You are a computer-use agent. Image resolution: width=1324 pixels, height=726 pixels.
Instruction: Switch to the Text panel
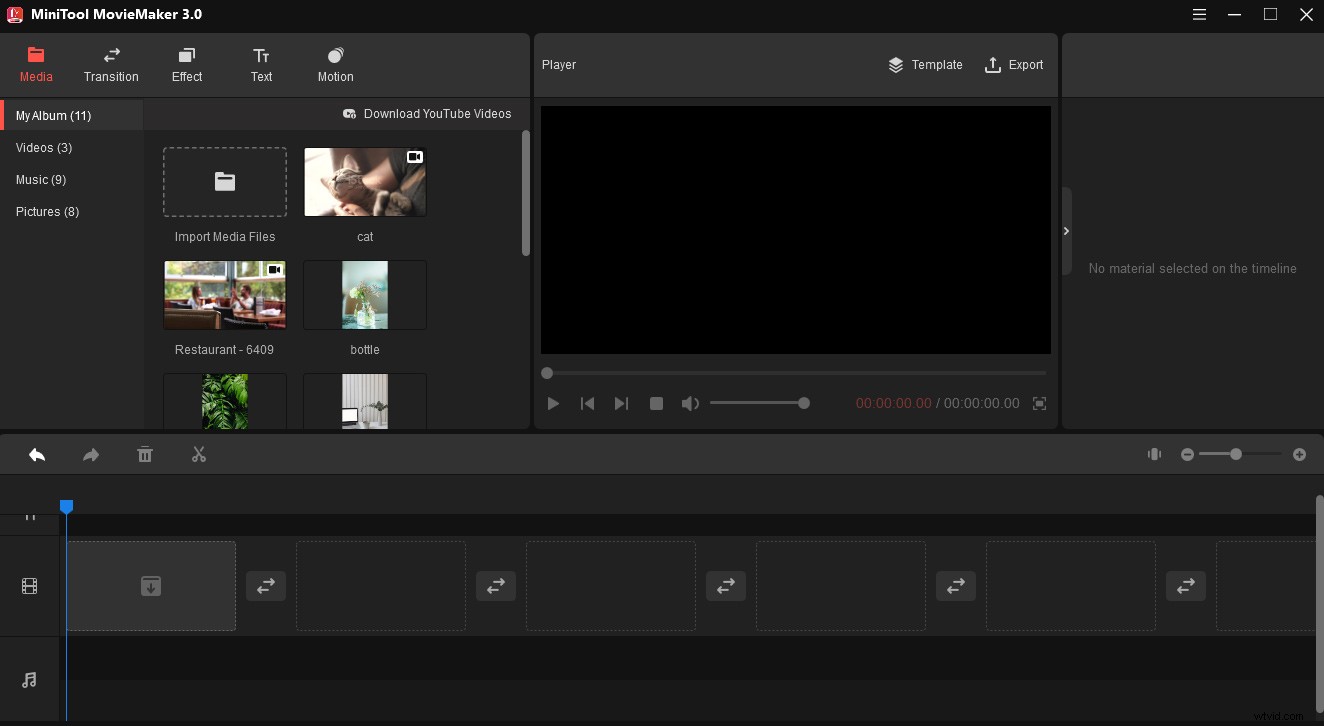point(261,64)
